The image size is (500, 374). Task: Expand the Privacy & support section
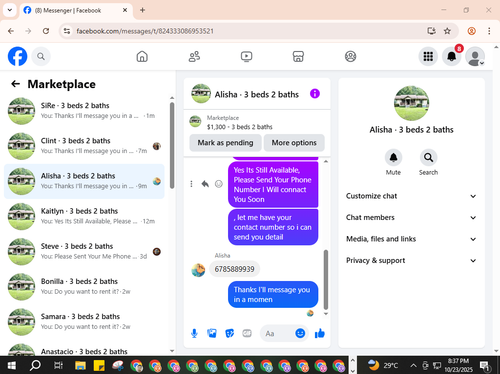click(411, 260)
